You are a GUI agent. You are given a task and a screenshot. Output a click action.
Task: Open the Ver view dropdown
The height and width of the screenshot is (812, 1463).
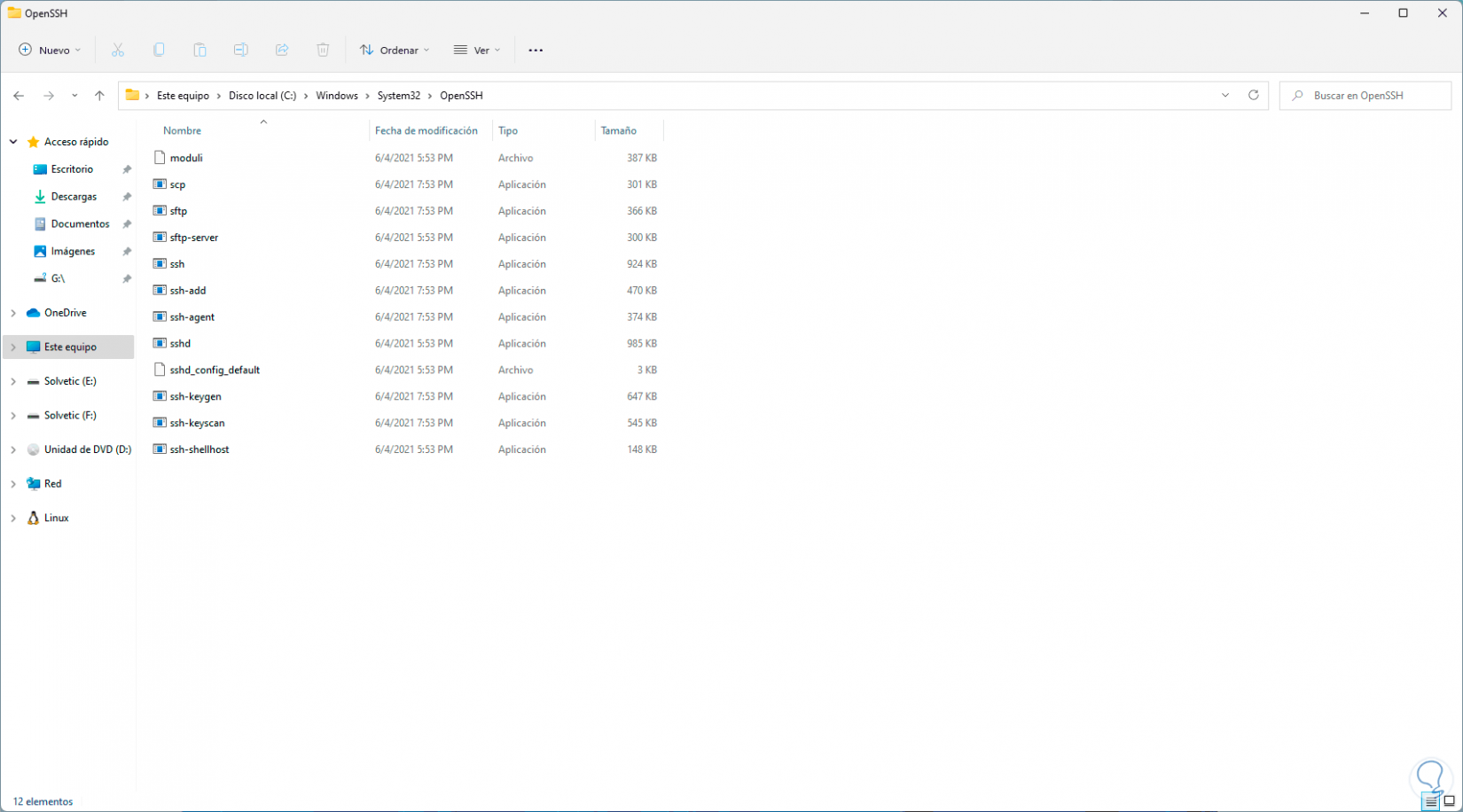click(477, 51)
